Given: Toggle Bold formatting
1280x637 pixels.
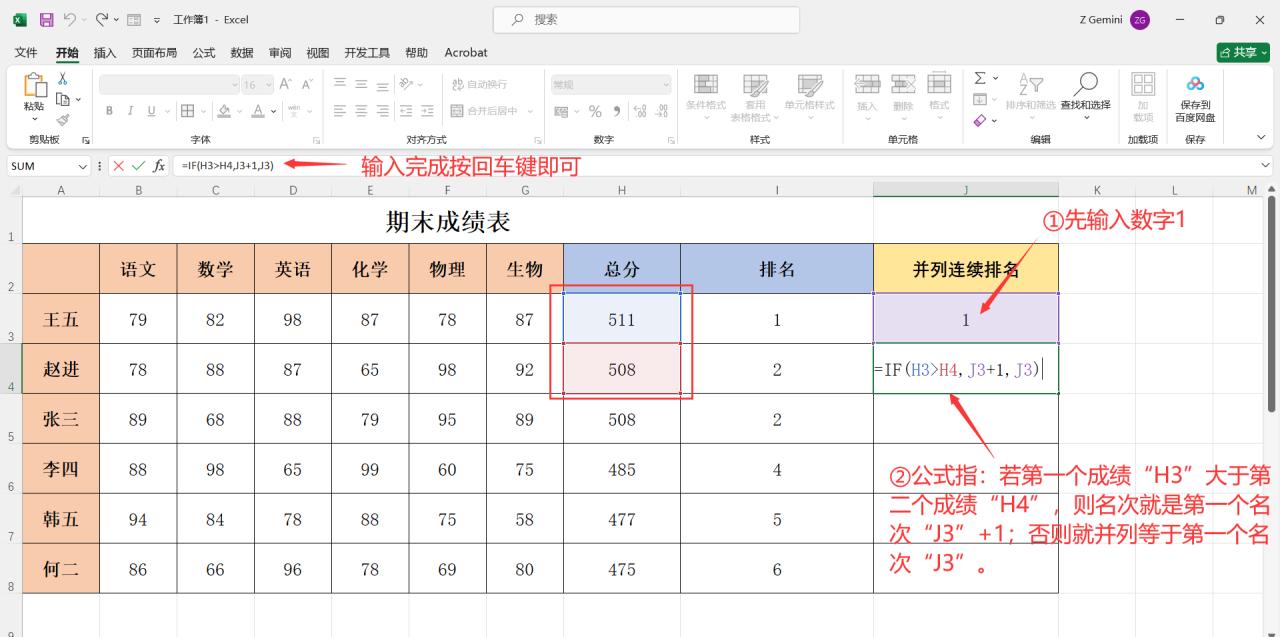Looking at the screenshot, I should [x=109, y=111].
